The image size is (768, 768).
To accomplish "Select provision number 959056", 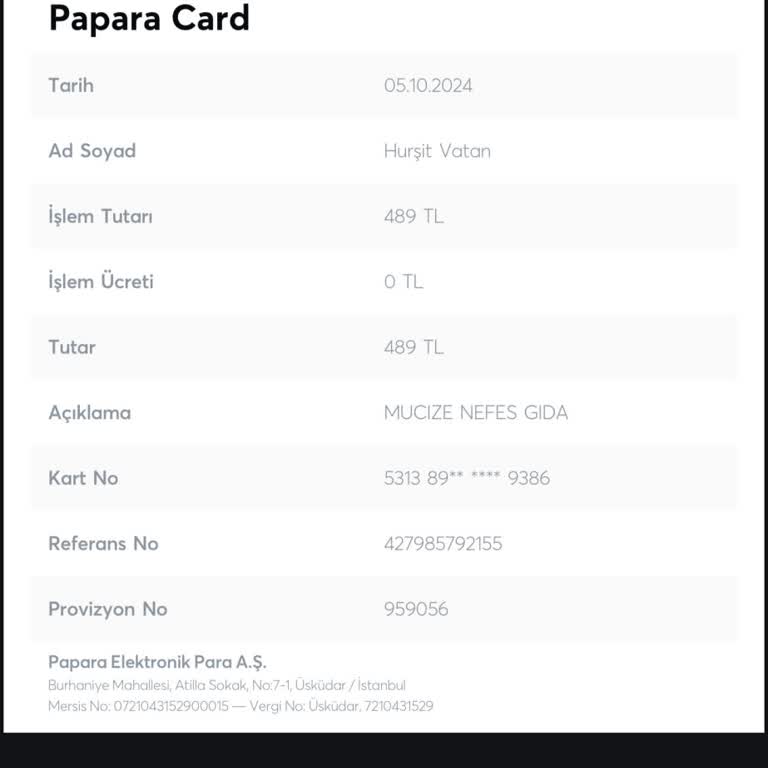I will [x=416, y=609].
